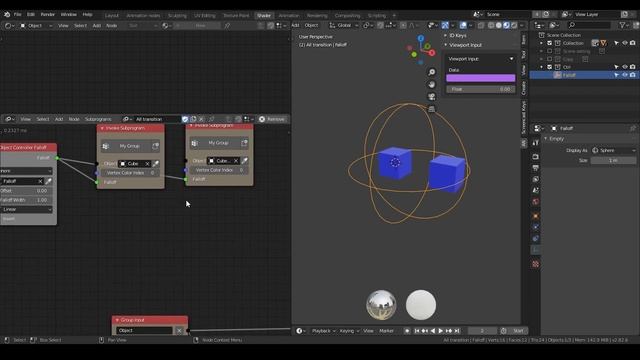Jump to the start frame in the timeline
Image resolution: width=640 pixels, height=360 pixels.
tap(417, 331)
